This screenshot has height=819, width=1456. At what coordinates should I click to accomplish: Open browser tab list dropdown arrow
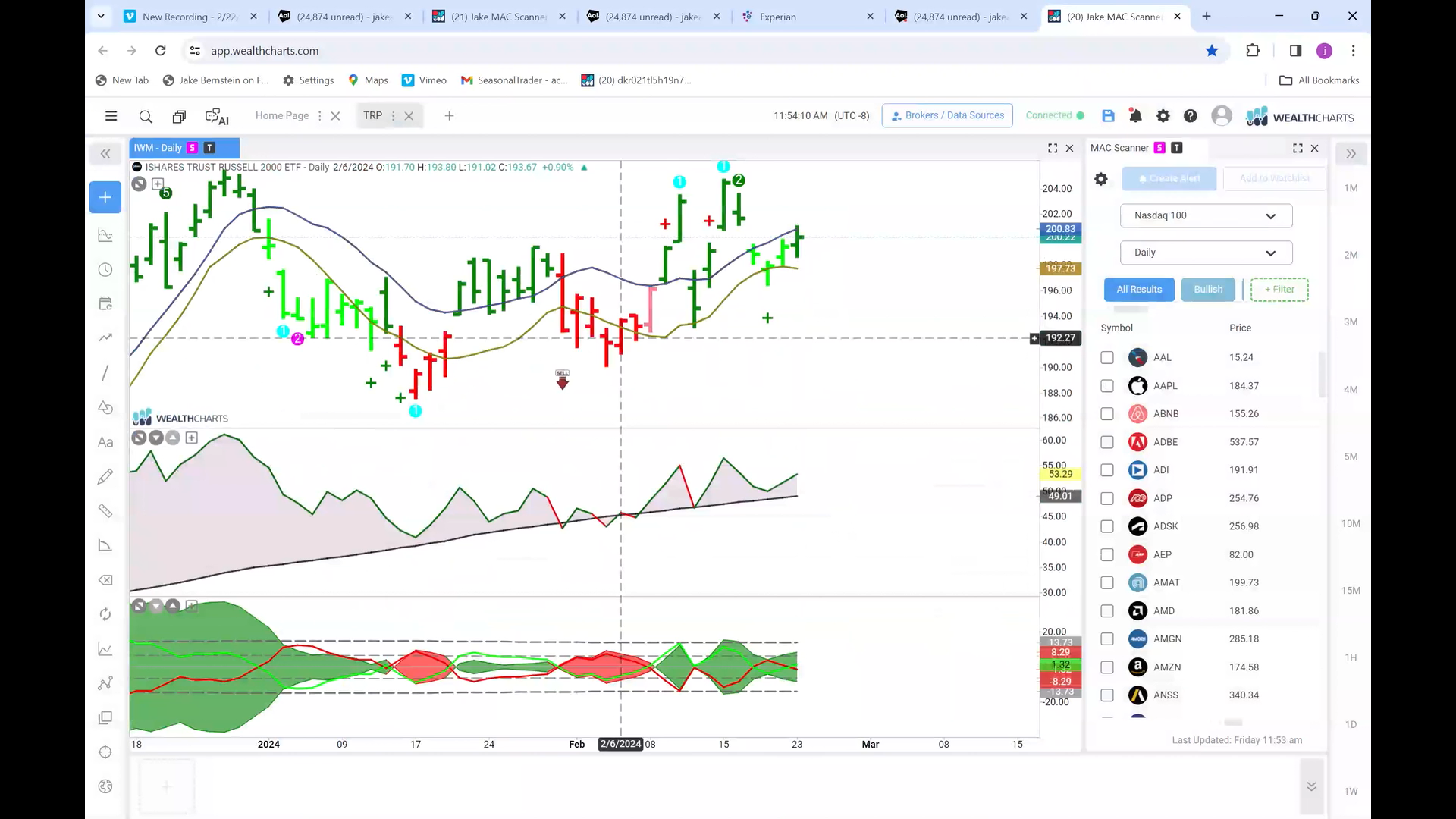tap(101, 16)
